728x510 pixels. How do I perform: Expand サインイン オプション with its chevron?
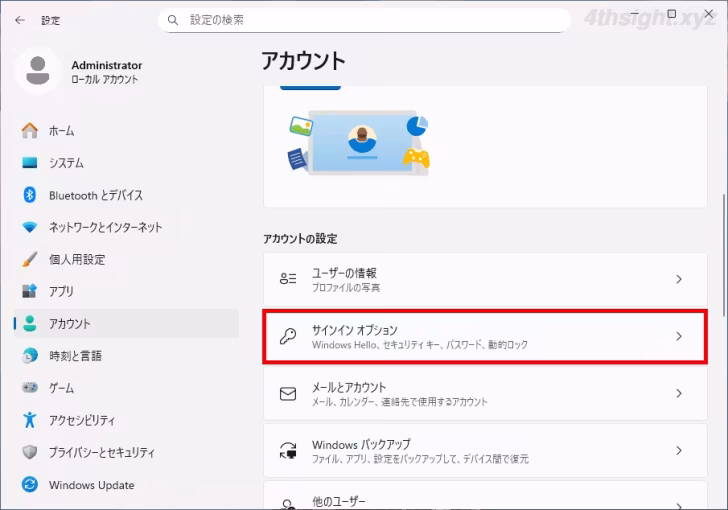click(x=679, y=336)
